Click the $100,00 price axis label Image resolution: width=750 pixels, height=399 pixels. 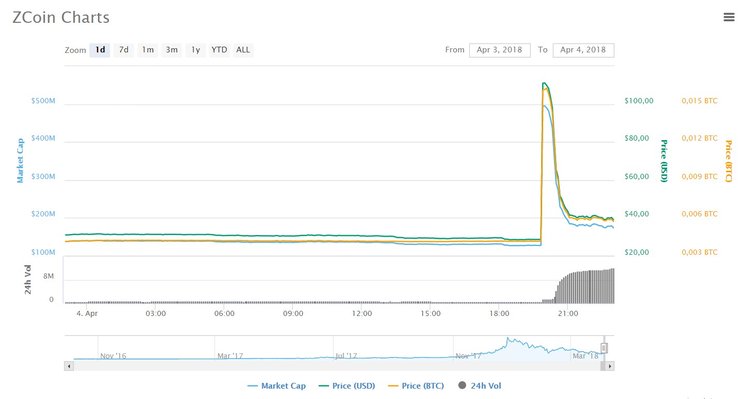coord(639,101)
